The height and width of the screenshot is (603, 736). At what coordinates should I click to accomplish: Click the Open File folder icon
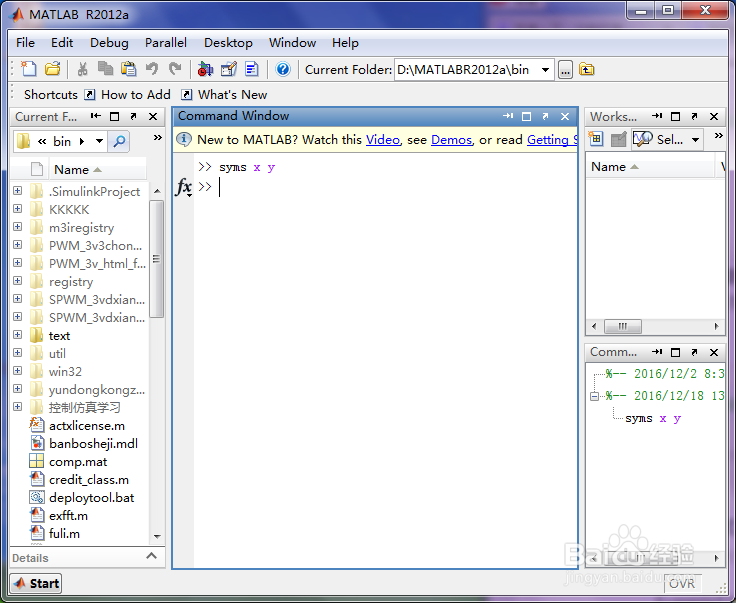tap(53, 69)
